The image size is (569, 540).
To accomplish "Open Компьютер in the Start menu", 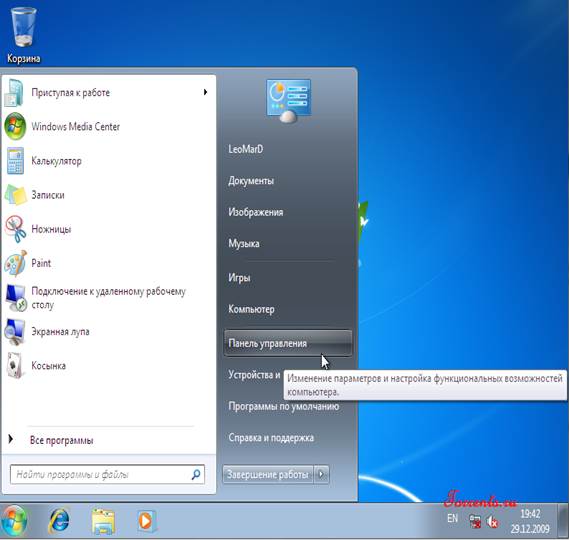I will [251, 309].
